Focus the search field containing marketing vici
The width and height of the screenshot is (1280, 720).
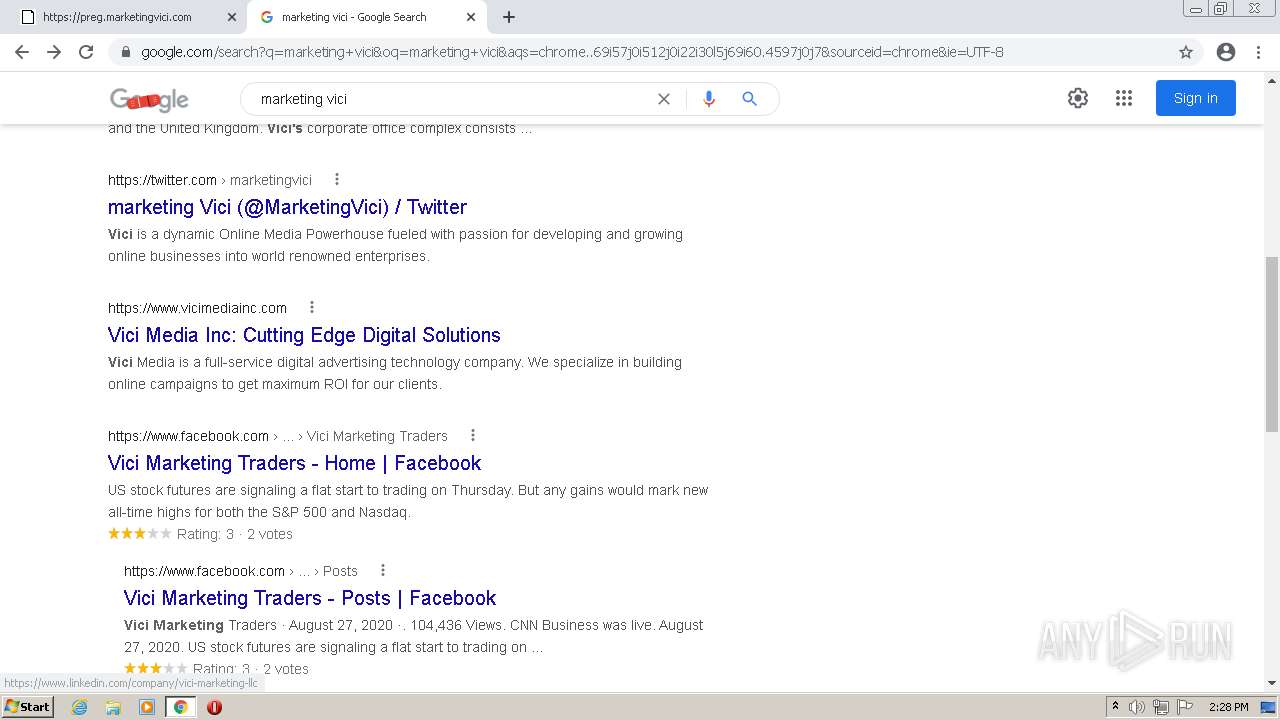click(x=450, y=99)
